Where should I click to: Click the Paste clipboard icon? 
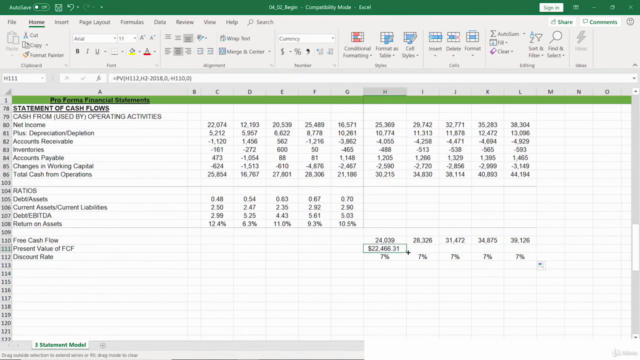(x=12, y=39)
